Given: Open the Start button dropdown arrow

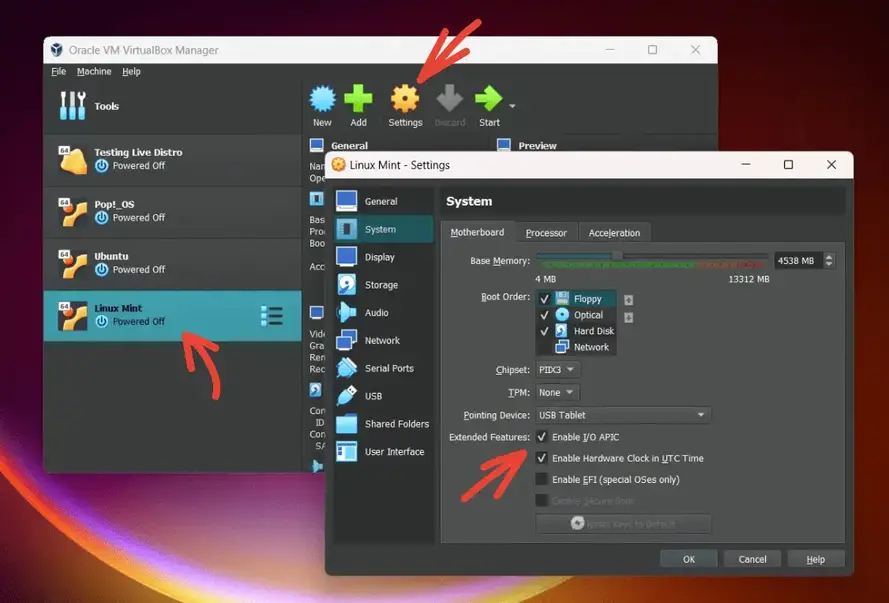Looking at the screenshot, I should click(x=512, y=106).
